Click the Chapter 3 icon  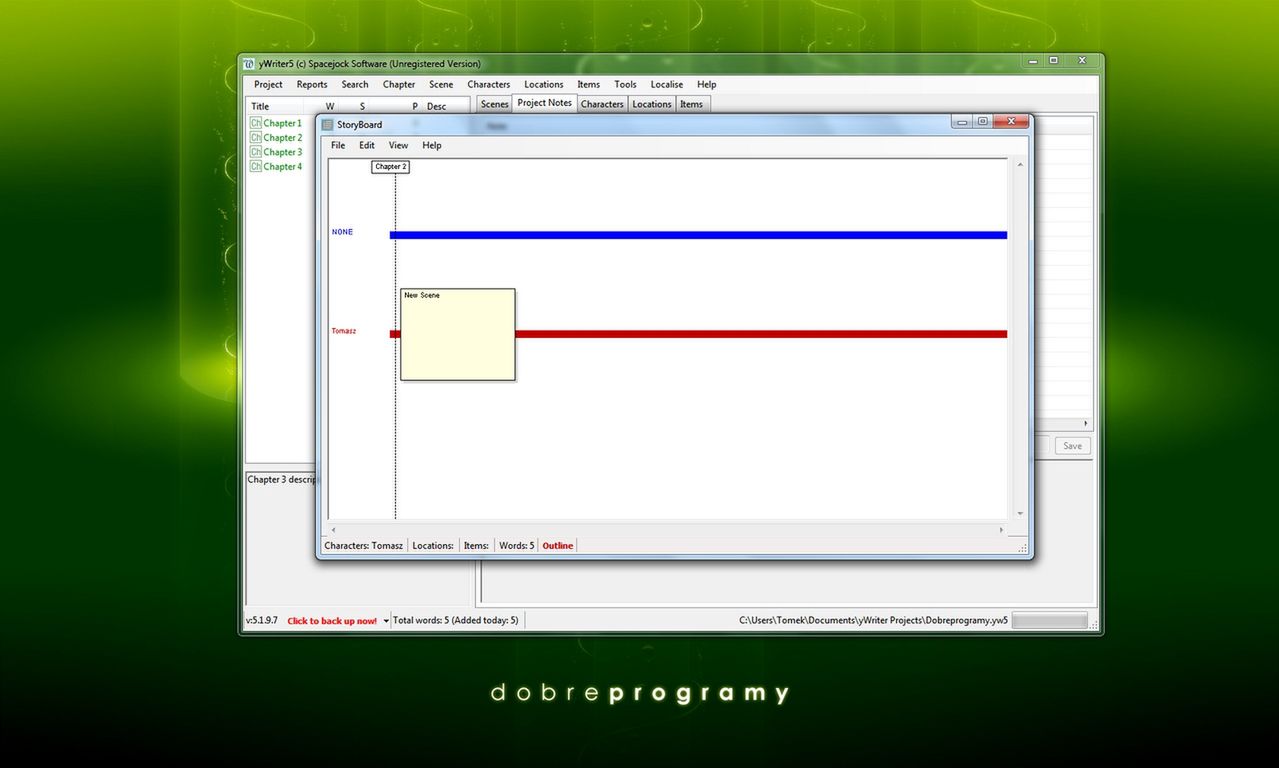[256, 152]
